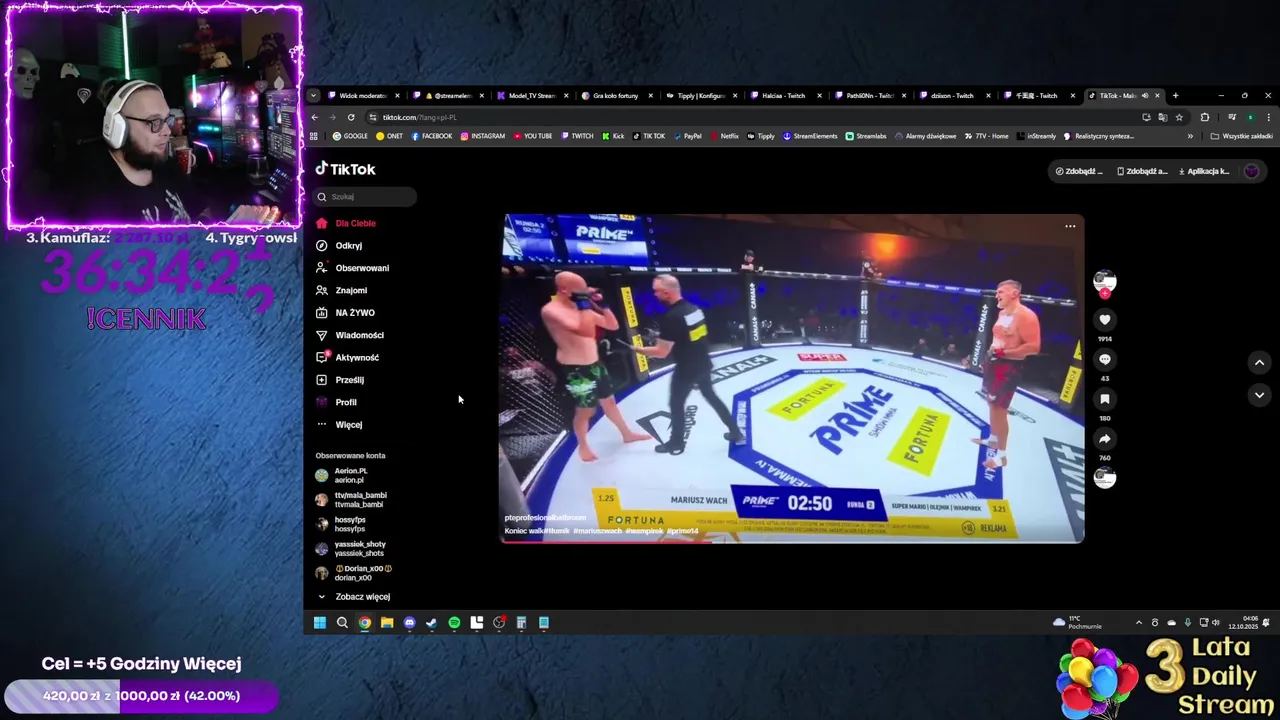1280x720 pixels.
Task: Open the Znajomi section
Action: [x=341, y=290]
